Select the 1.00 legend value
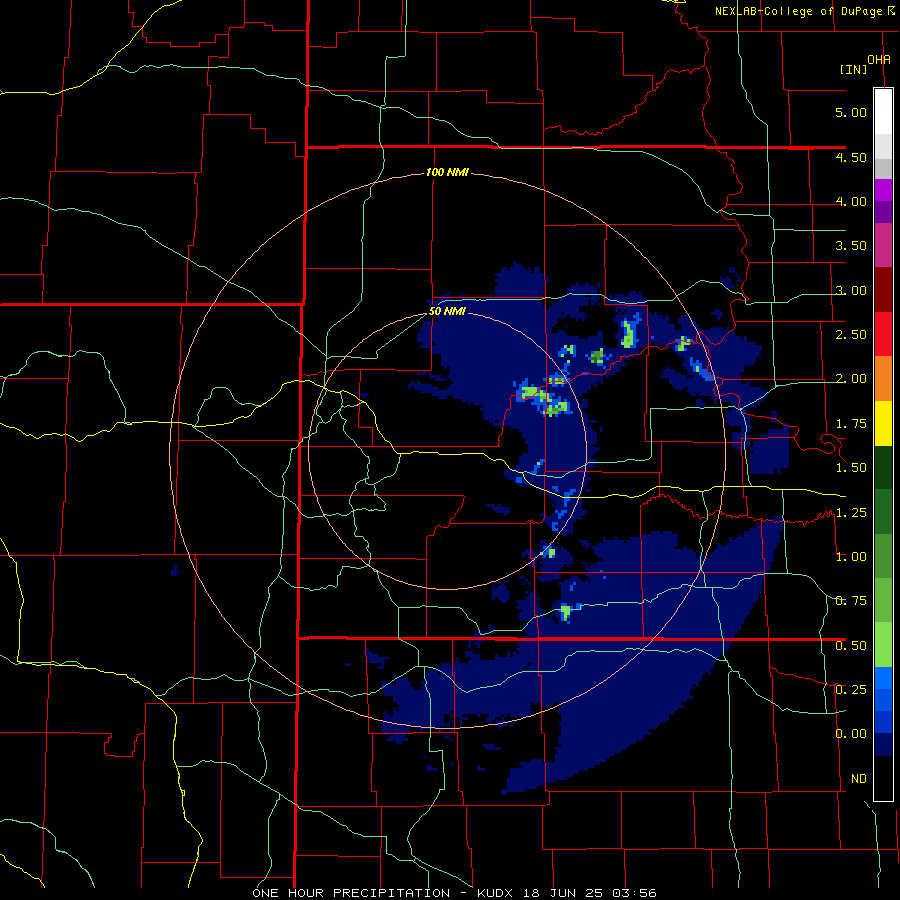The width and height of the screenshot is (900, 900). [851, 557]
